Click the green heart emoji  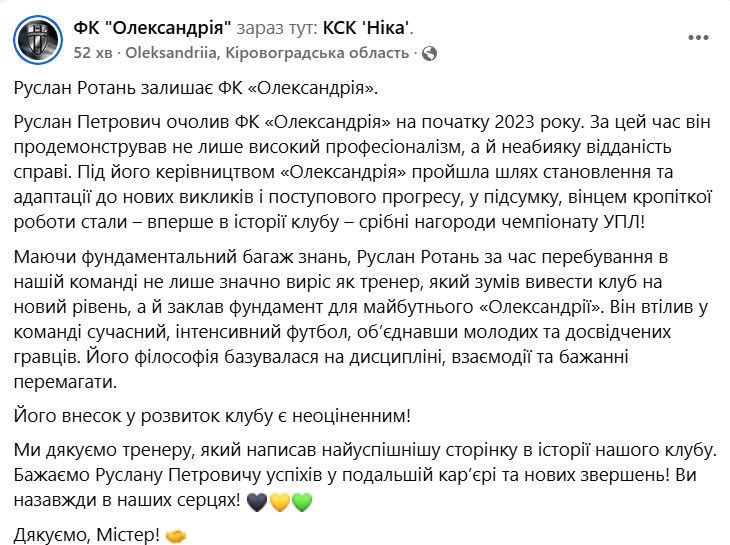[302, 499]
